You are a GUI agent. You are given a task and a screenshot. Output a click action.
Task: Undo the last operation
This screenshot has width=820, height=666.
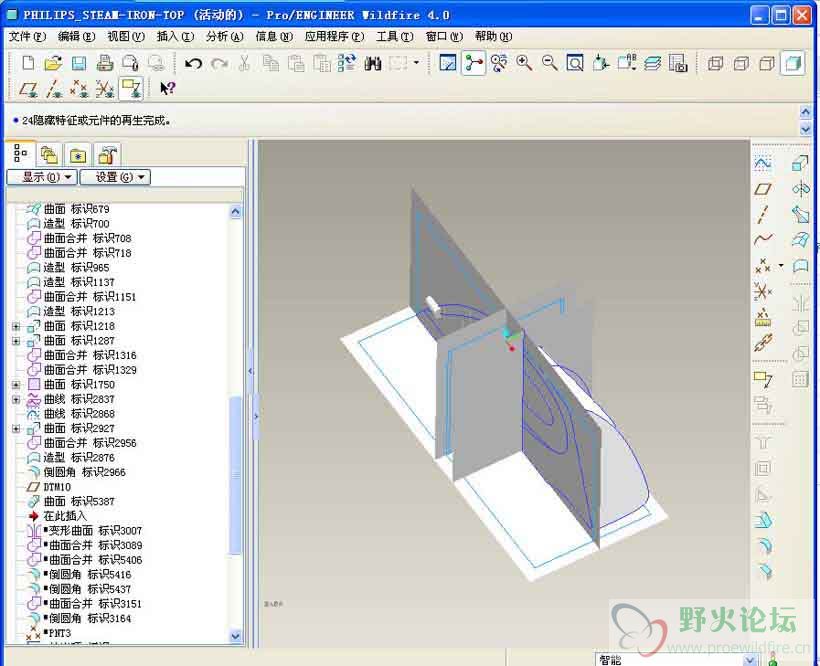(x=193, y=63)
